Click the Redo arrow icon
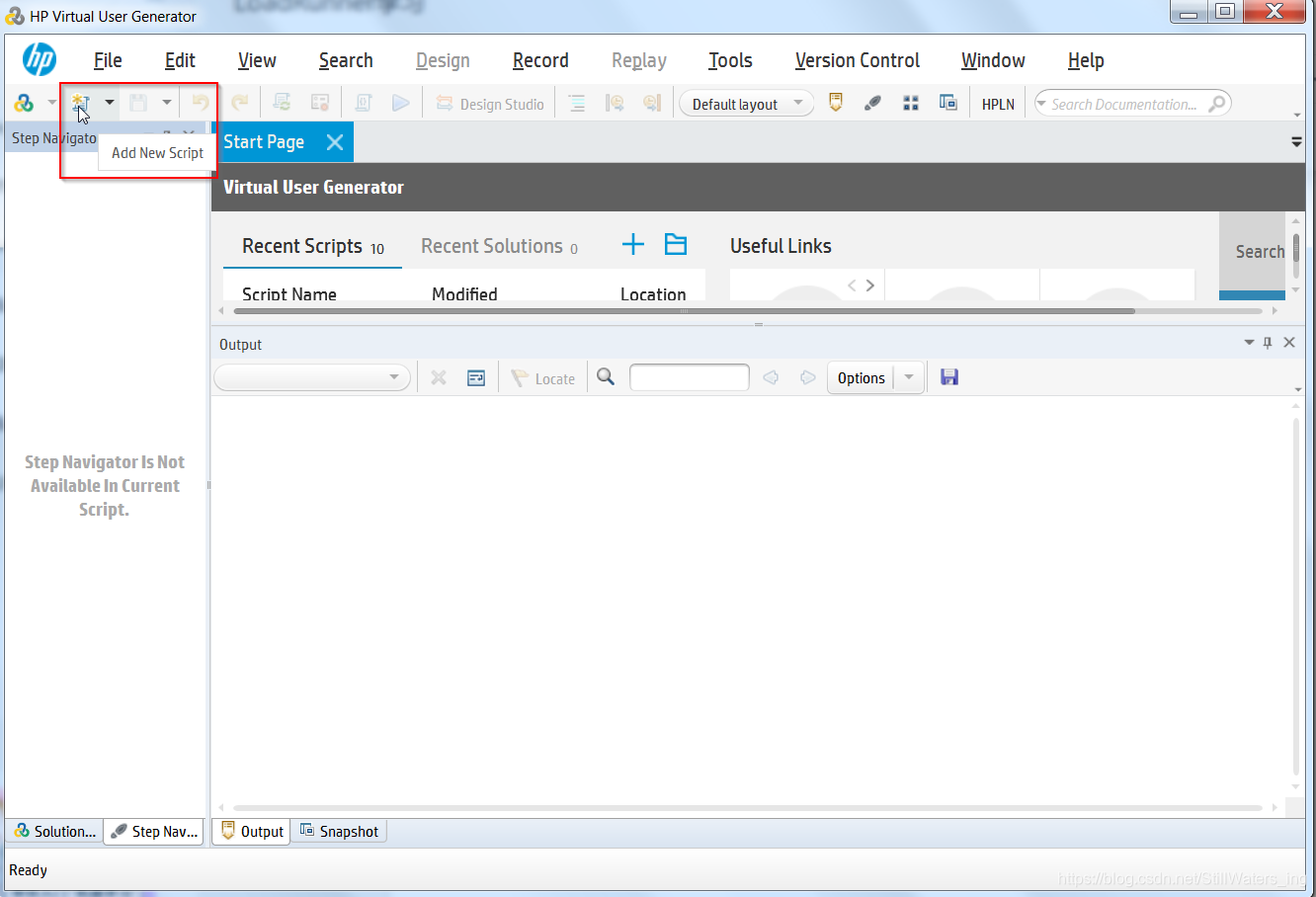The image size is (1316, 897). click(x=239, y=103)
